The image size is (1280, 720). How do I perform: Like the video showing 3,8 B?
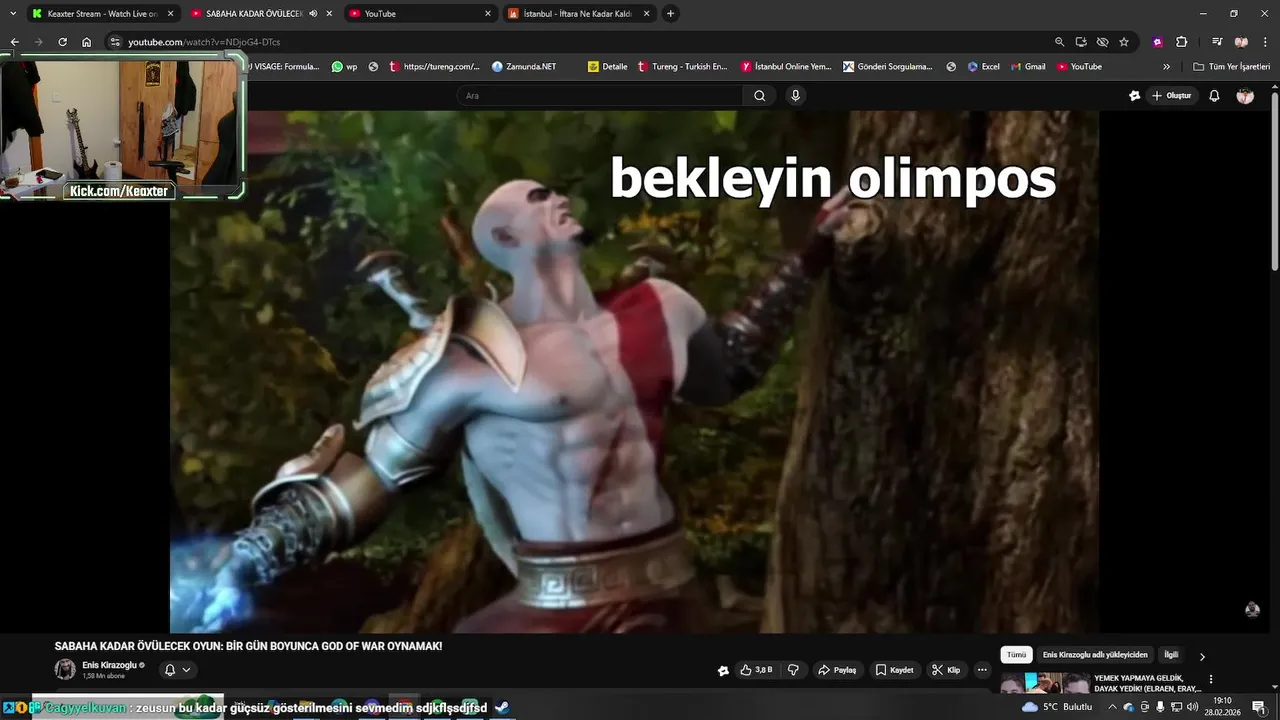pos(756,670)
